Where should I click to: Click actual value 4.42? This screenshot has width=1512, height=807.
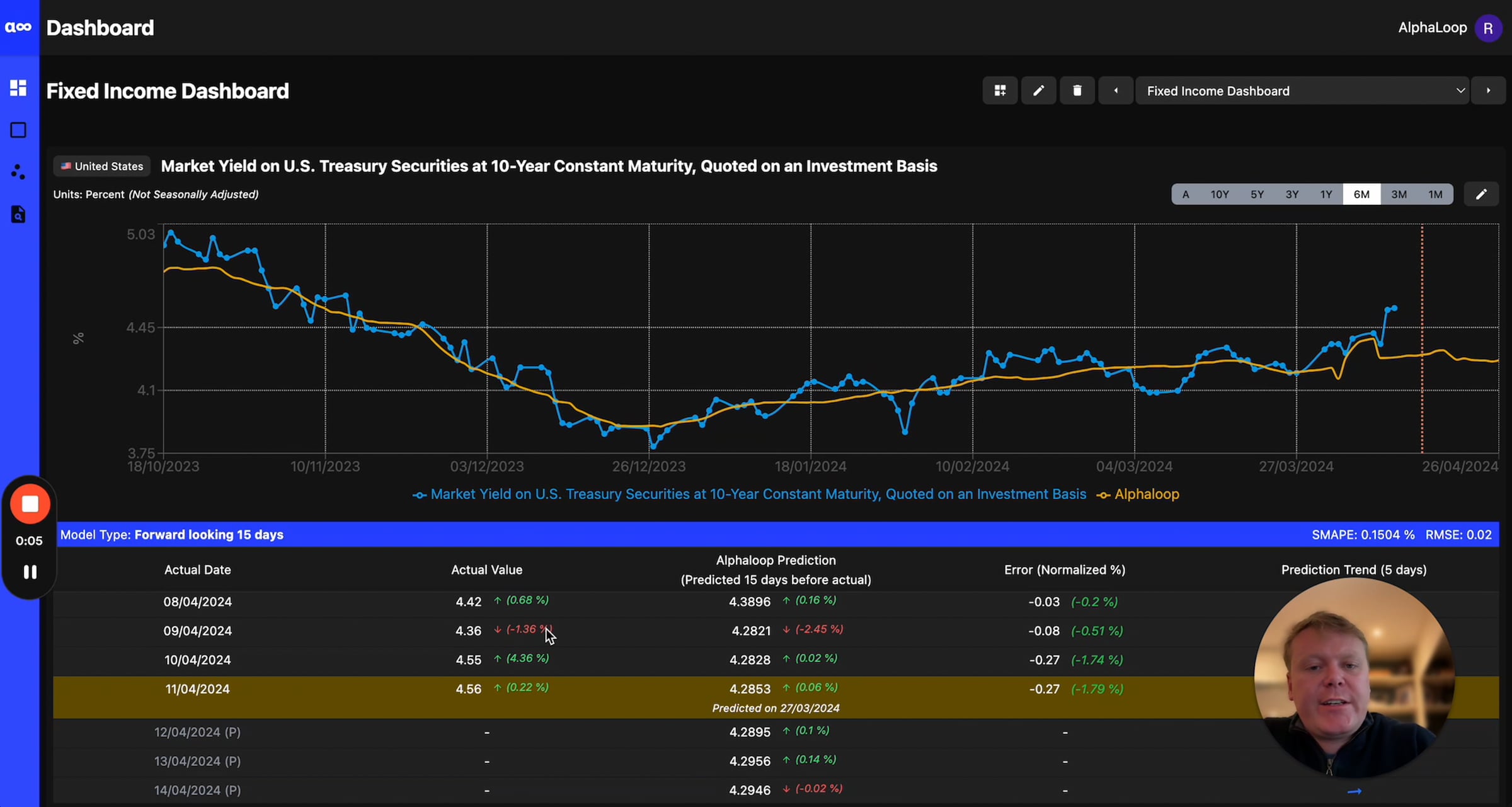coord(468,602)
